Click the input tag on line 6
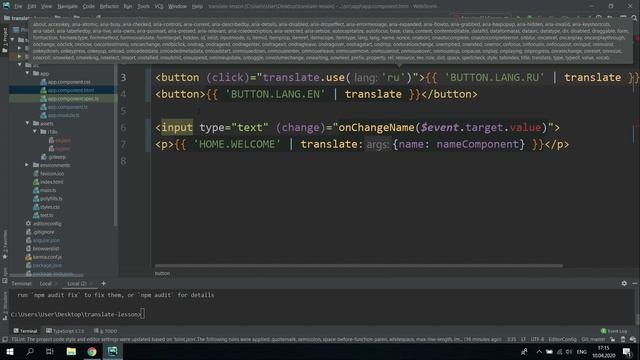This screenshot has height=360, width=640. pyautogui.click(x=177, y=127)
